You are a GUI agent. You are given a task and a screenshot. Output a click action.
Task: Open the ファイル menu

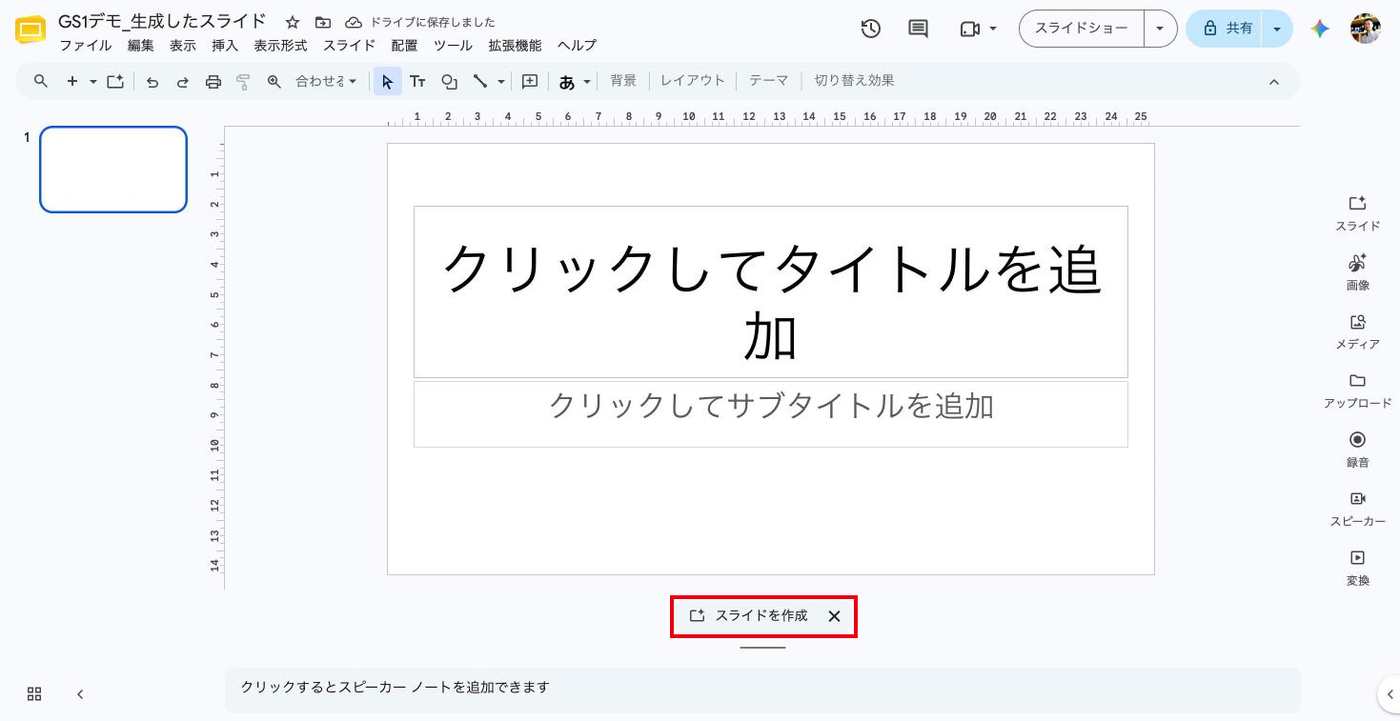[86, 45]
